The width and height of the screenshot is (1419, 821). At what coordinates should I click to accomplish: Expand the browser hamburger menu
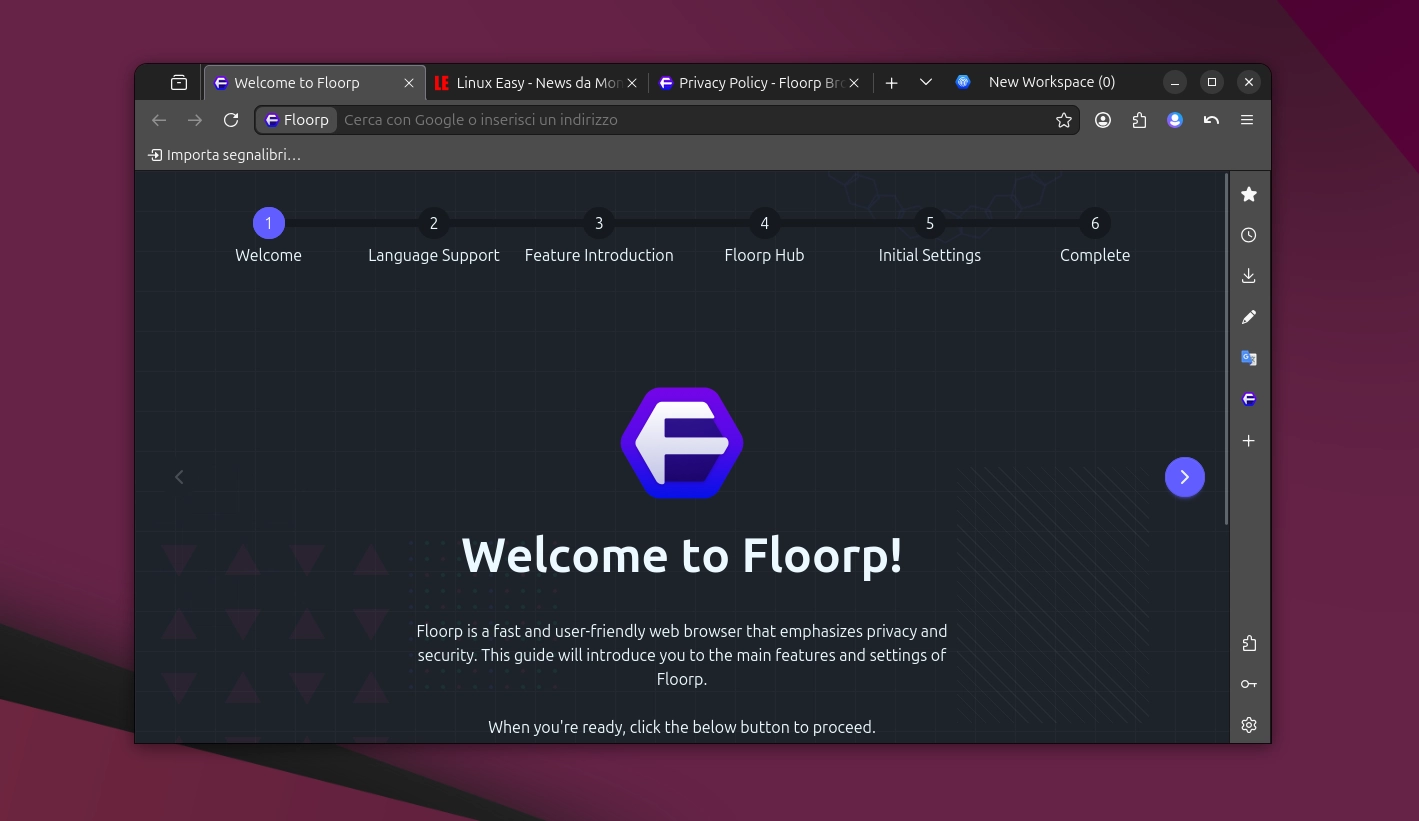click(1247, 119)
